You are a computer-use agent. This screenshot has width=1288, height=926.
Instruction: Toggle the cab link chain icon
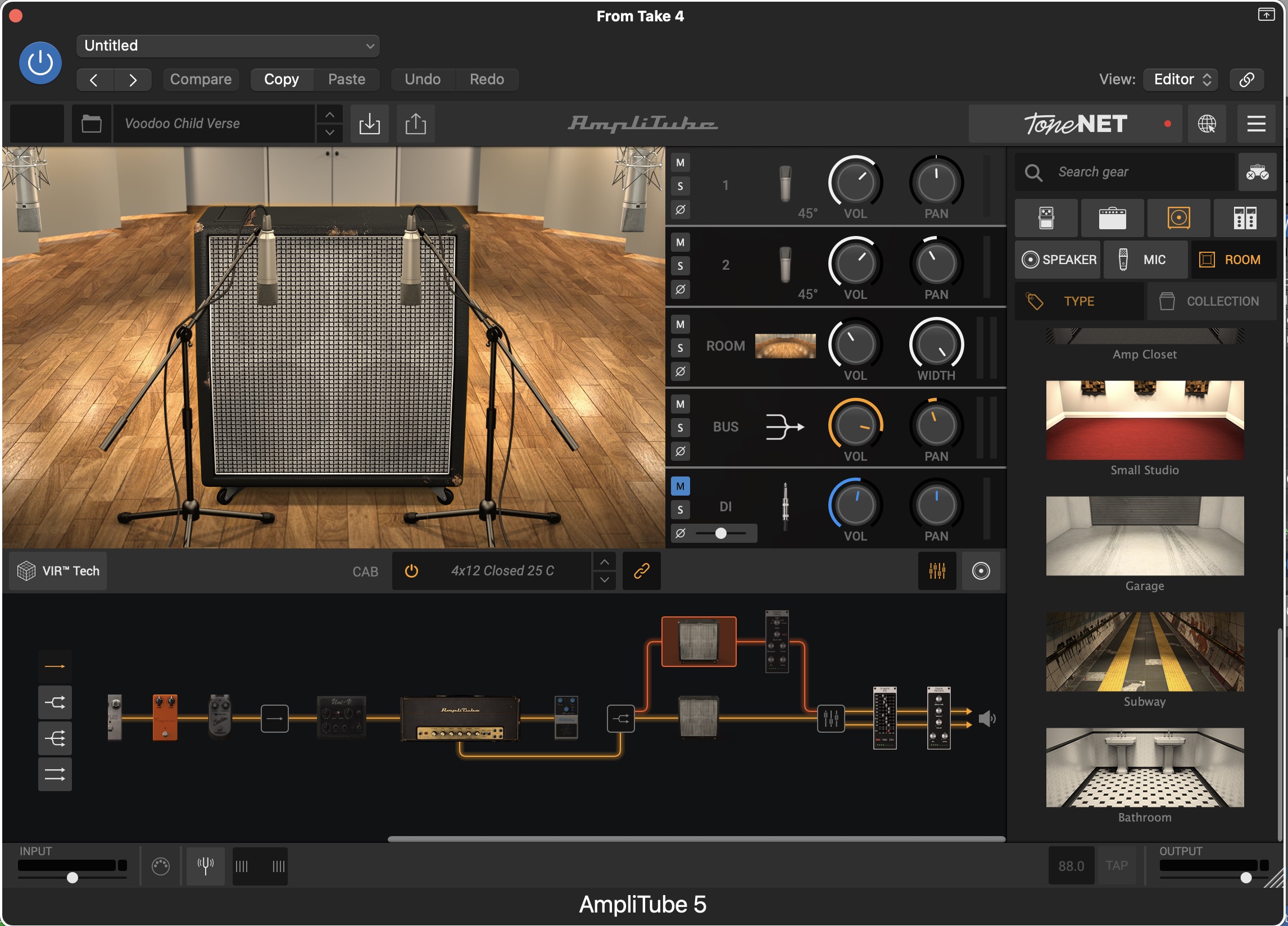[x=642, y=570]
